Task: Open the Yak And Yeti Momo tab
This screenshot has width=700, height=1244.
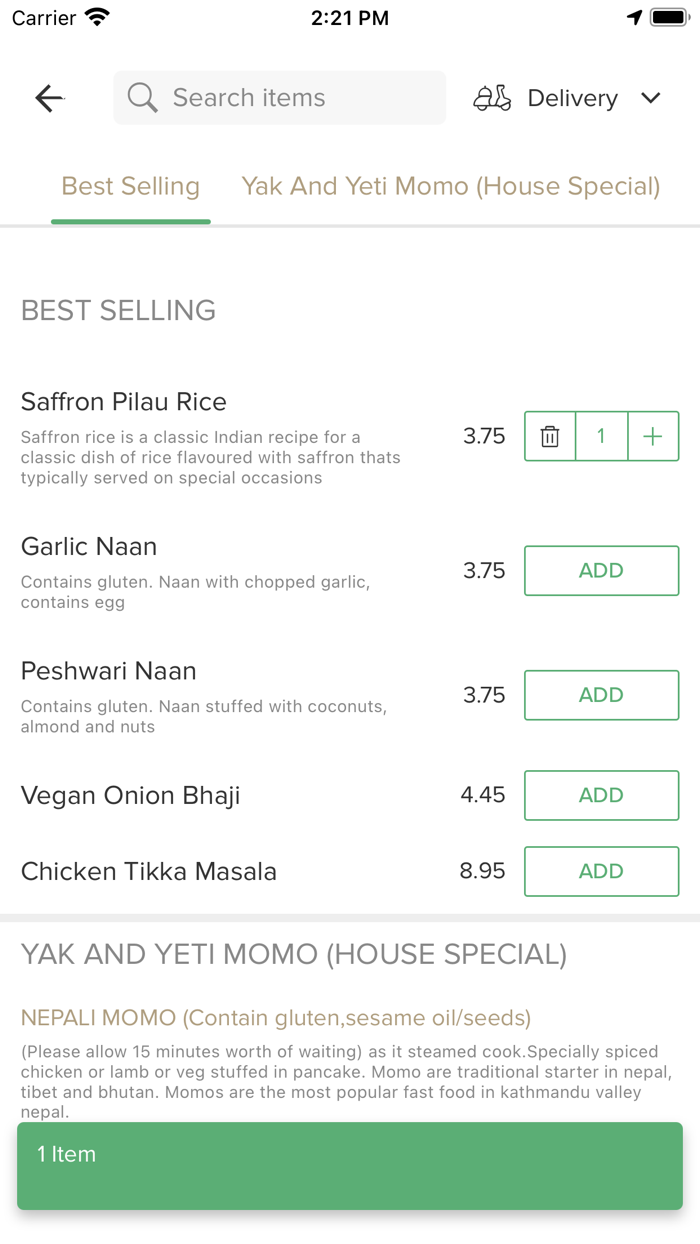Action: 451,186
